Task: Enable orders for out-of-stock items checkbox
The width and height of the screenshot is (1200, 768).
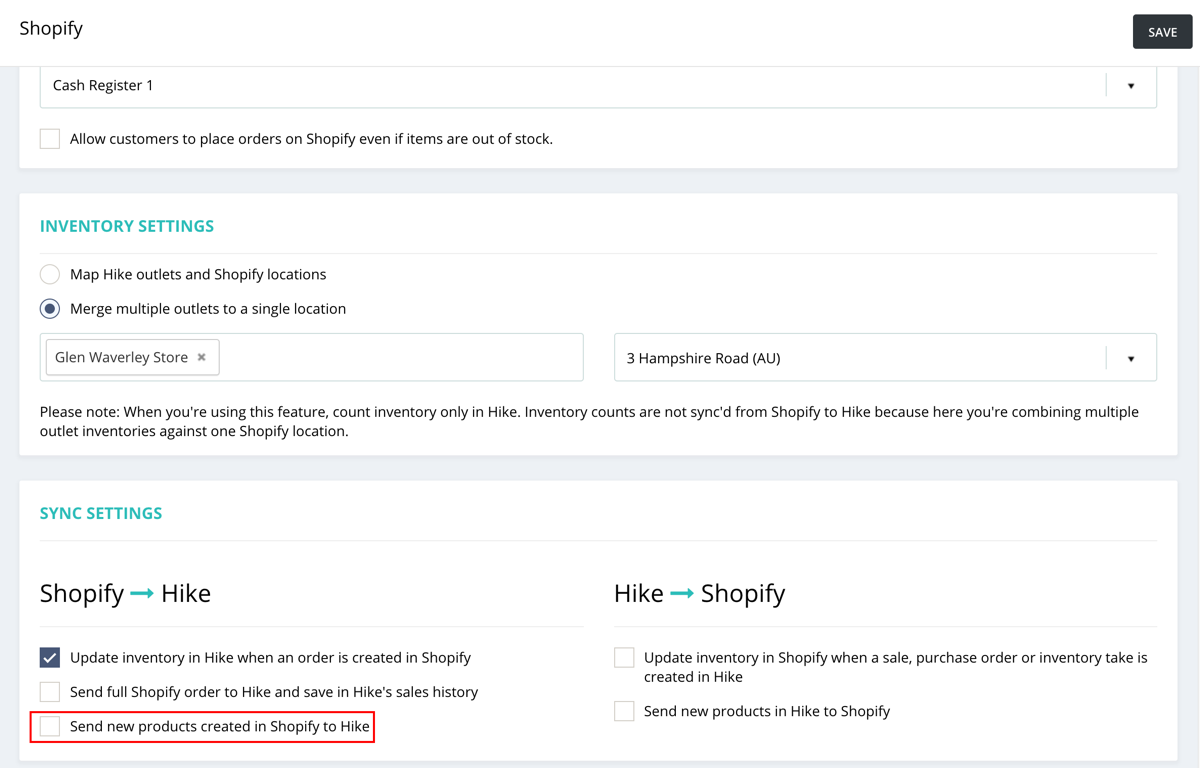Action: click(x=50, y=139)
